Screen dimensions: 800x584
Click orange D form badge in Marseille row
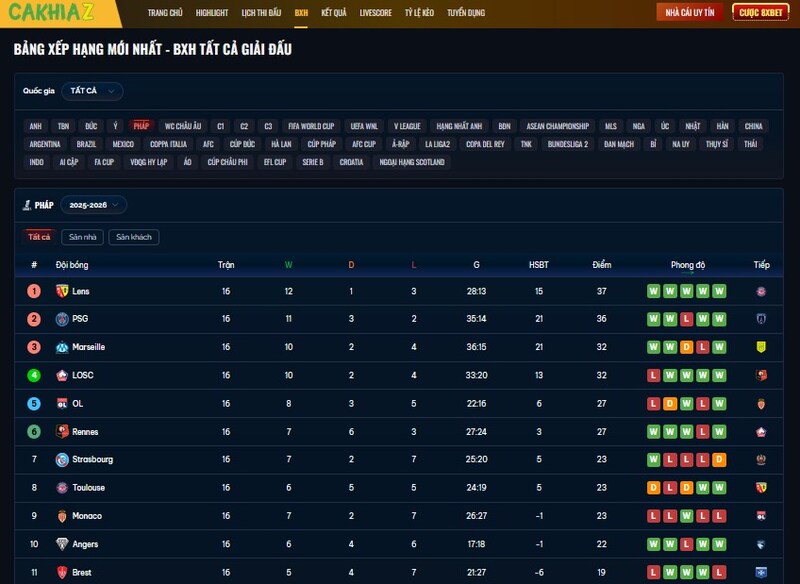tap(686, 347)
